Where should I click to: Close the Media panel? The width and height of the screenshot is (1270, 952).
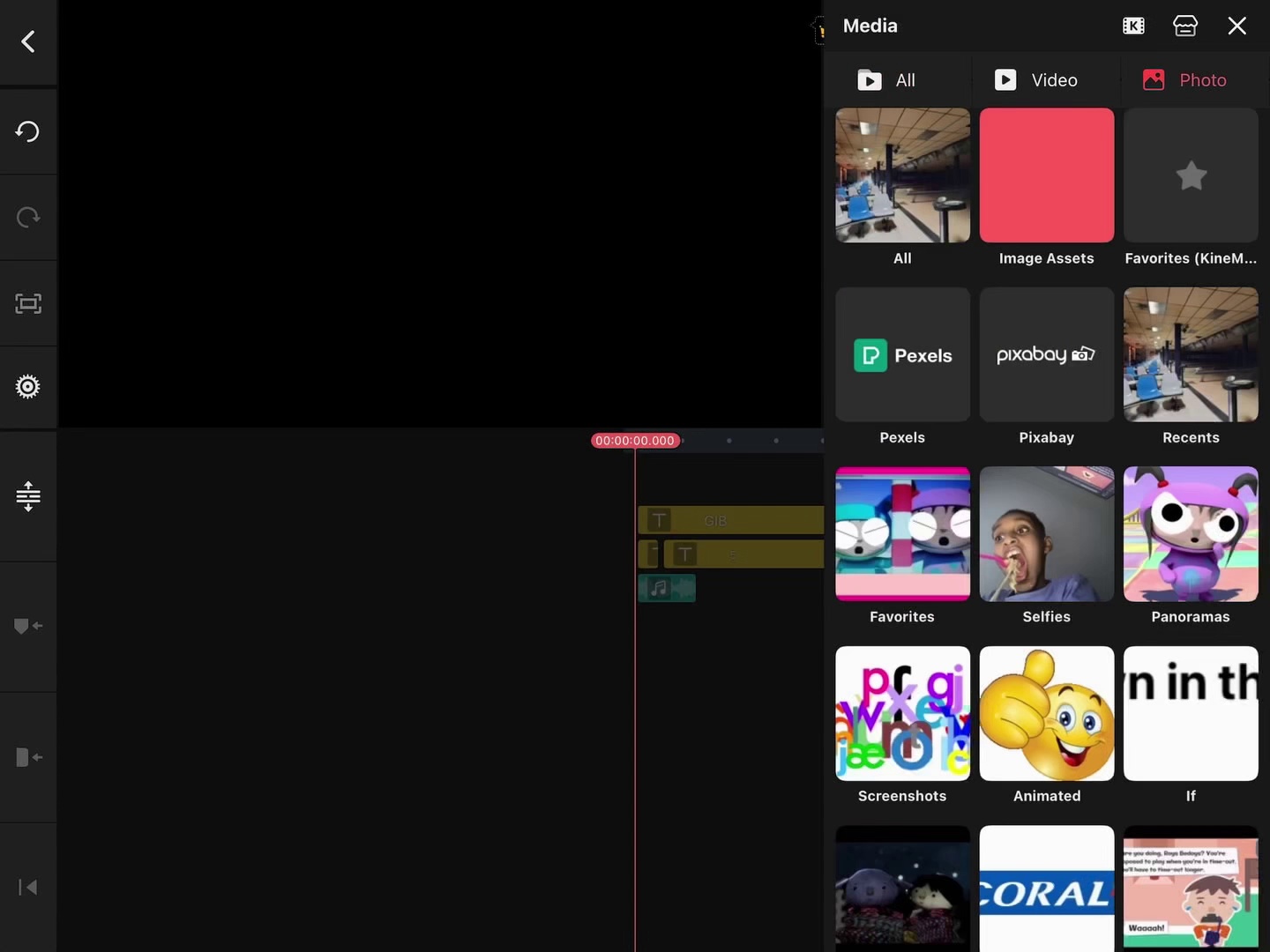(1236, 26)
